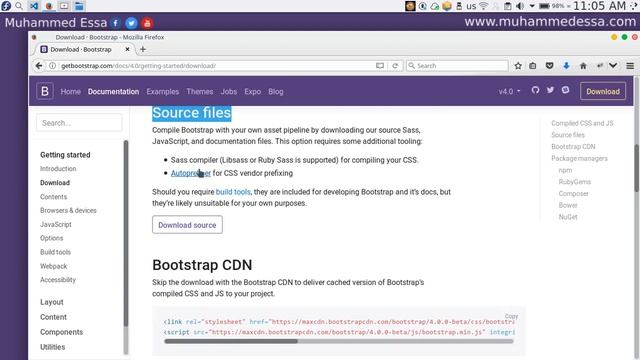This screenshot has height=360, width=640.
Task: Open a new tab with the plus button
Action: click(x=143, y=49)
